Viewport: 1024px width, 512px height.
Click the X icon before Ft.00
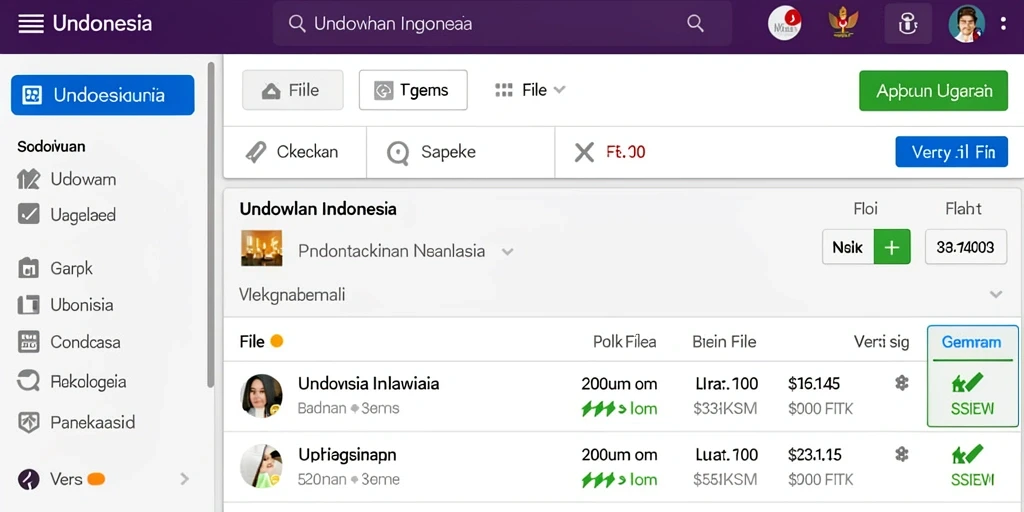pyautogui.click(x=584, y=152)
